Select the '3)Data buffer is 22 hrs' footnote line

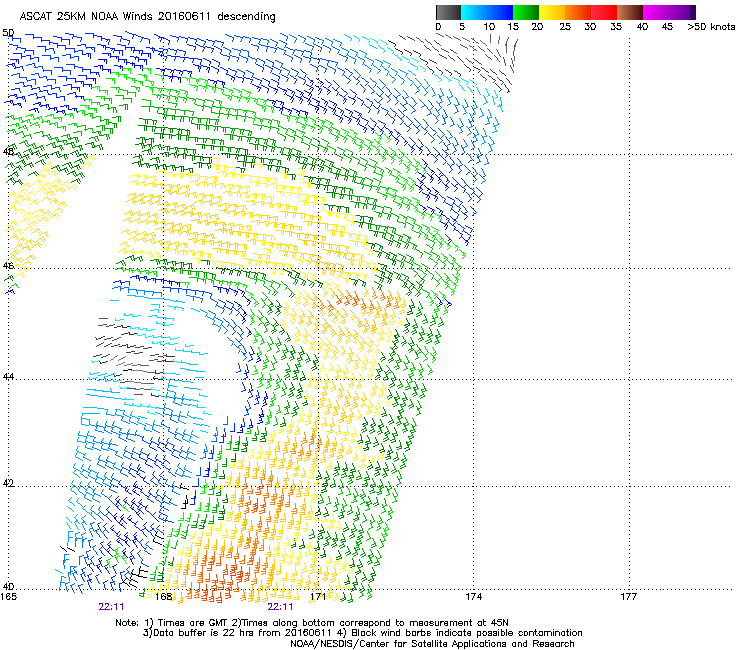[x=362, y=633]
